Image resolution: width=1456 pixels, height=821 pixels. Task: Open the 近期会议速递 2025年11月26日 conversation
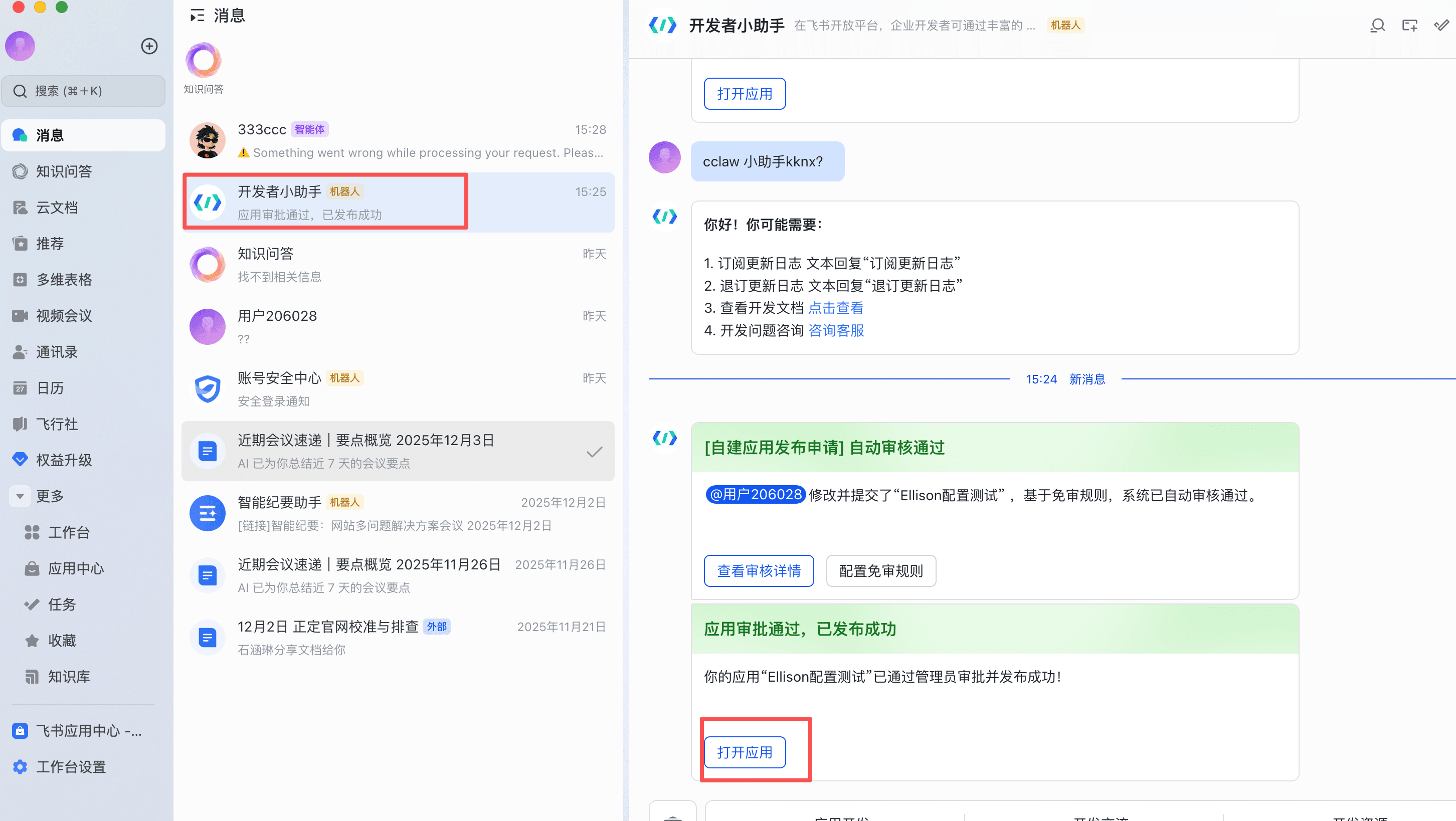398,575
